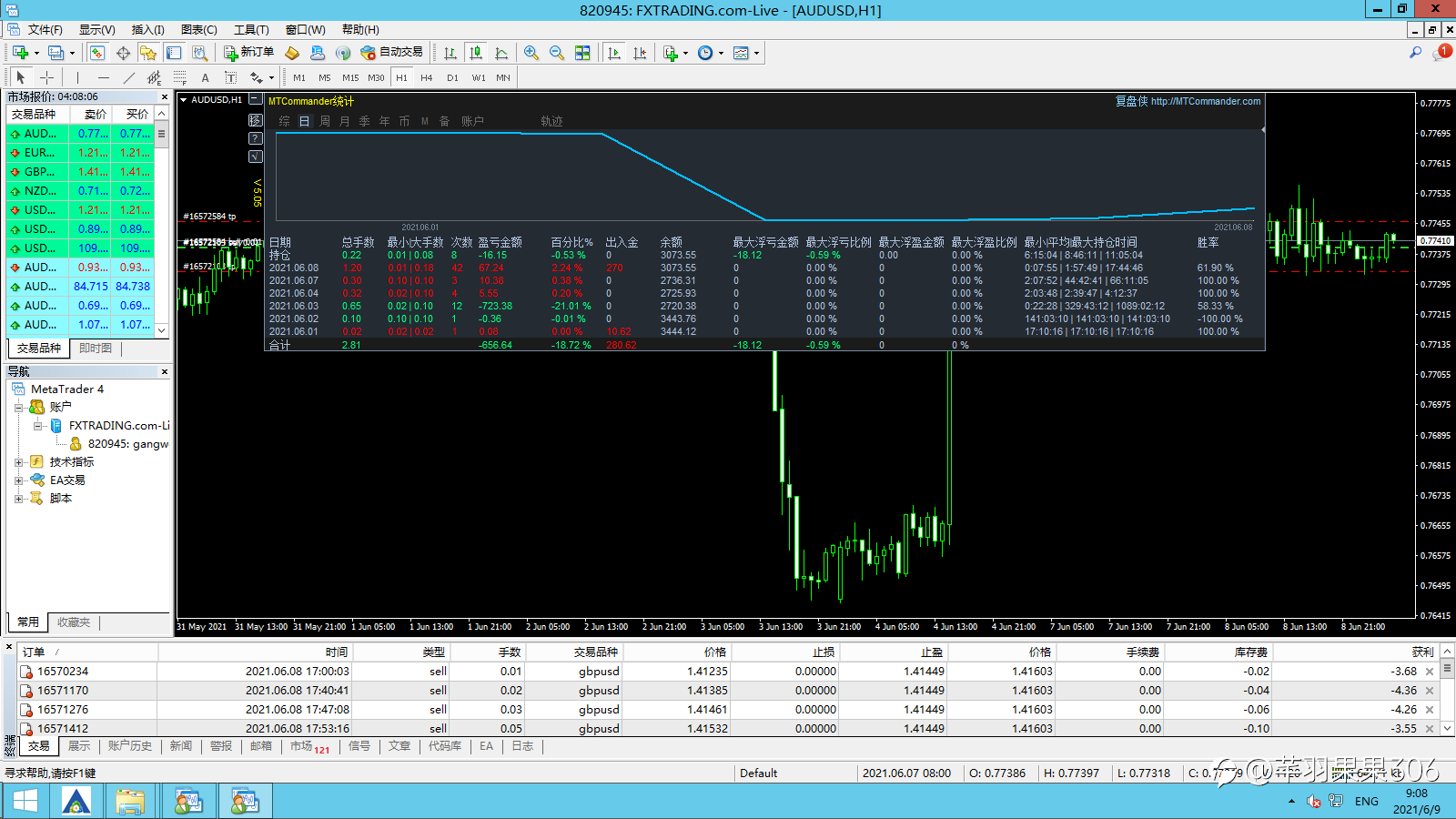Switch chart to D1 timeframe
Viewport: 1456px width, 819px height.
[x=452, y=77]
